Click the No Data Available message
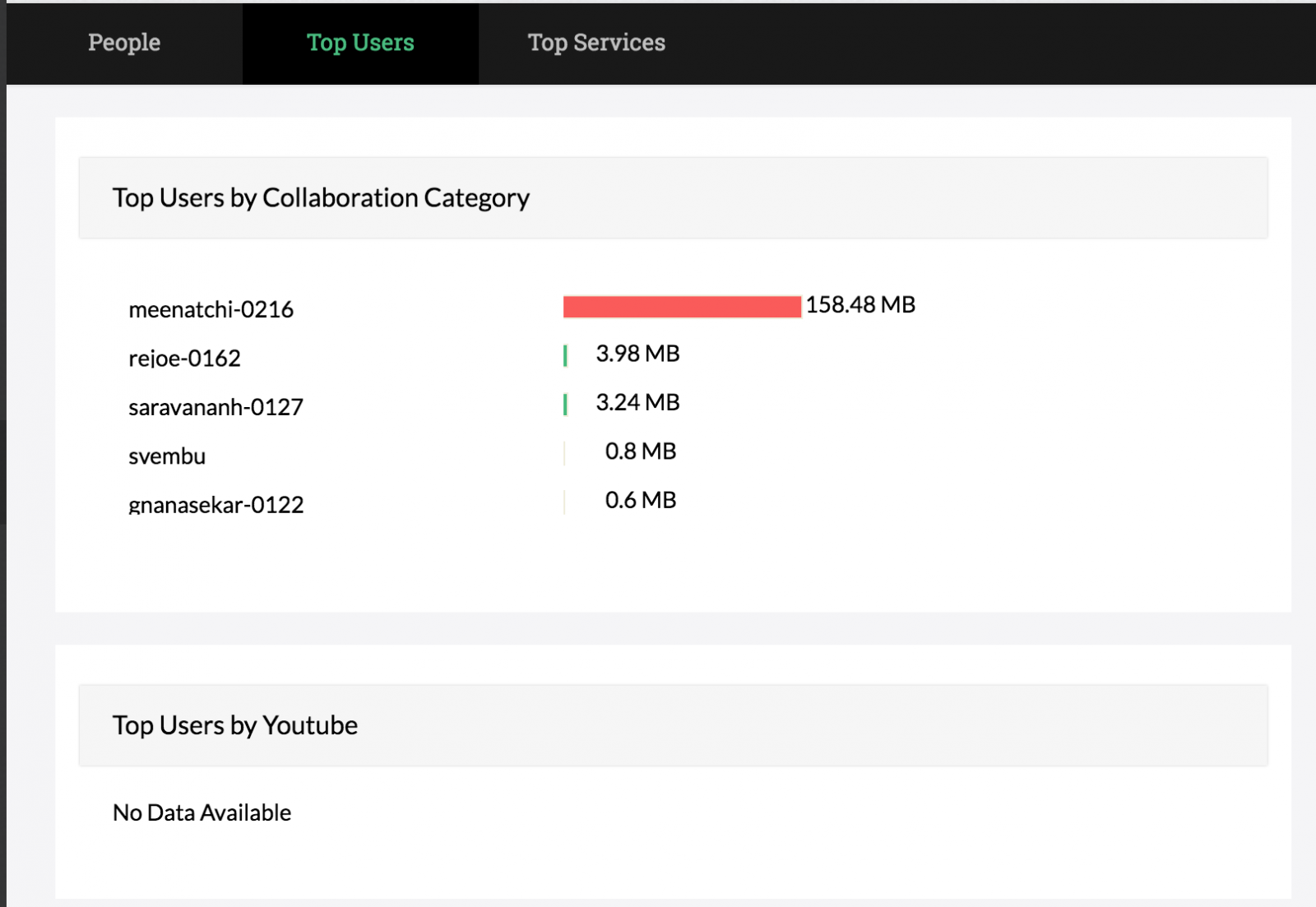 [202, 812]
